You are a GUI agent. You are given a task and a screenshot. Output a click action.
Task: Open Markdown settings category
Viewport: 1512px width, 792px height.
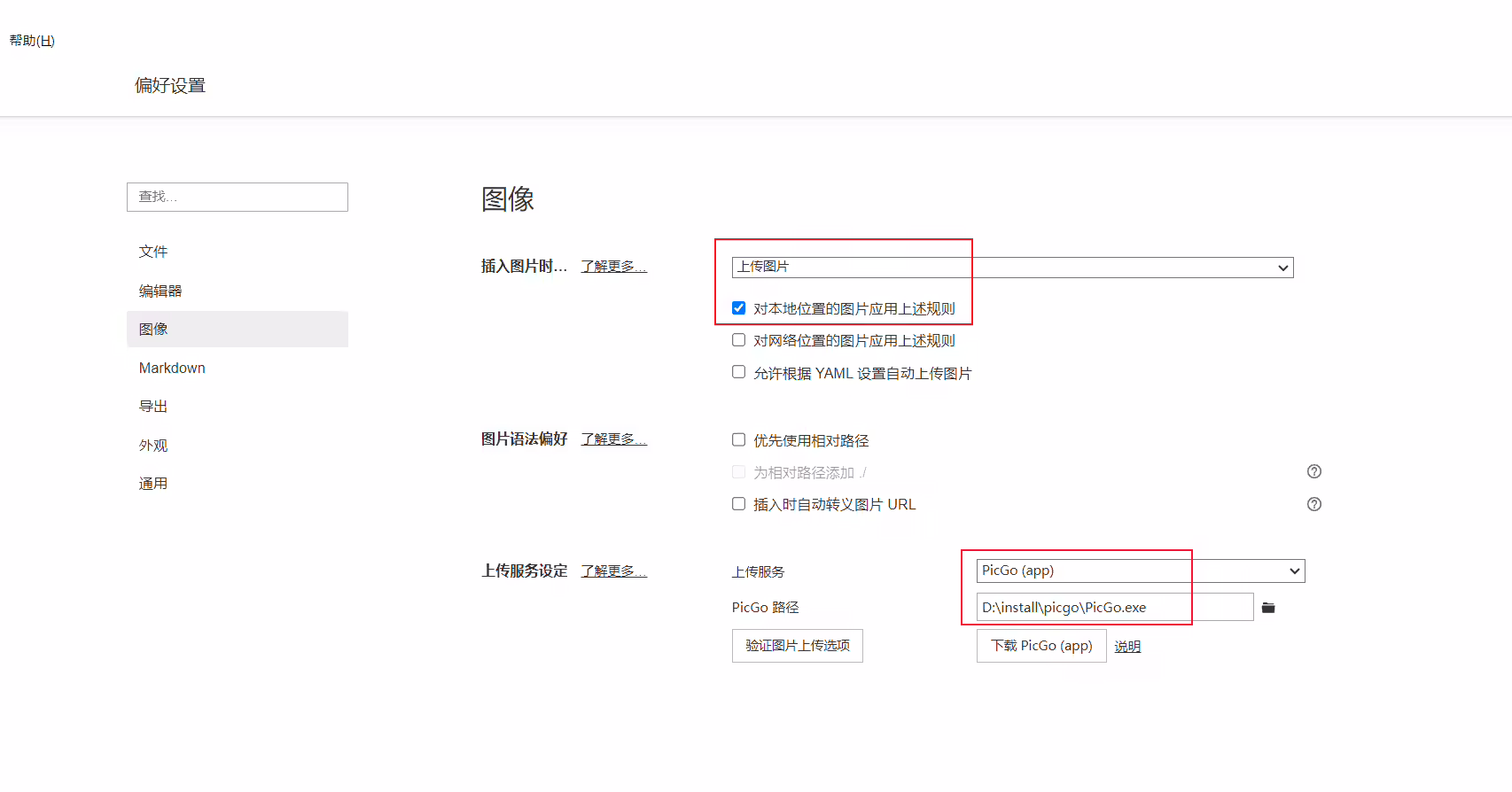click(238, 368)
